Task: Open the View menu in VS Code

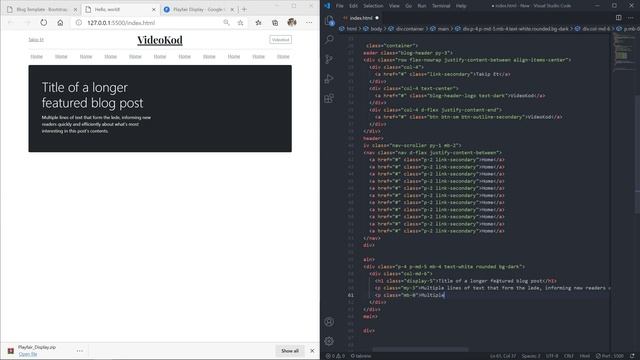Action: click(x=394, y=6)
